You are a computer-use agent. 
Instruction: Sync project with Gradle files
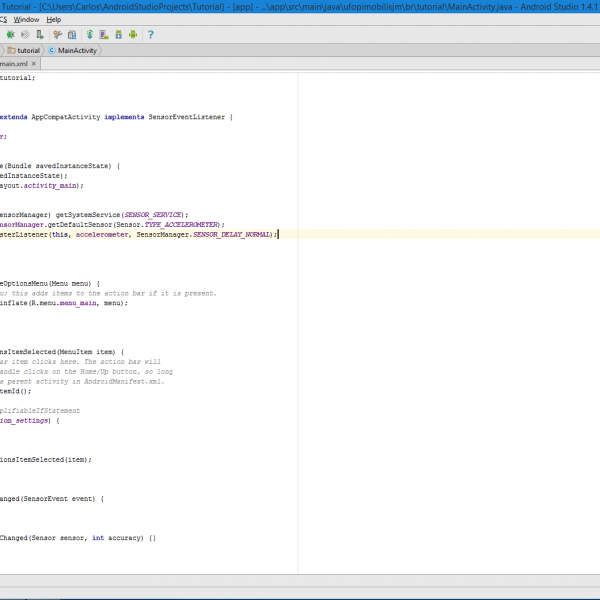coord(90,35)
